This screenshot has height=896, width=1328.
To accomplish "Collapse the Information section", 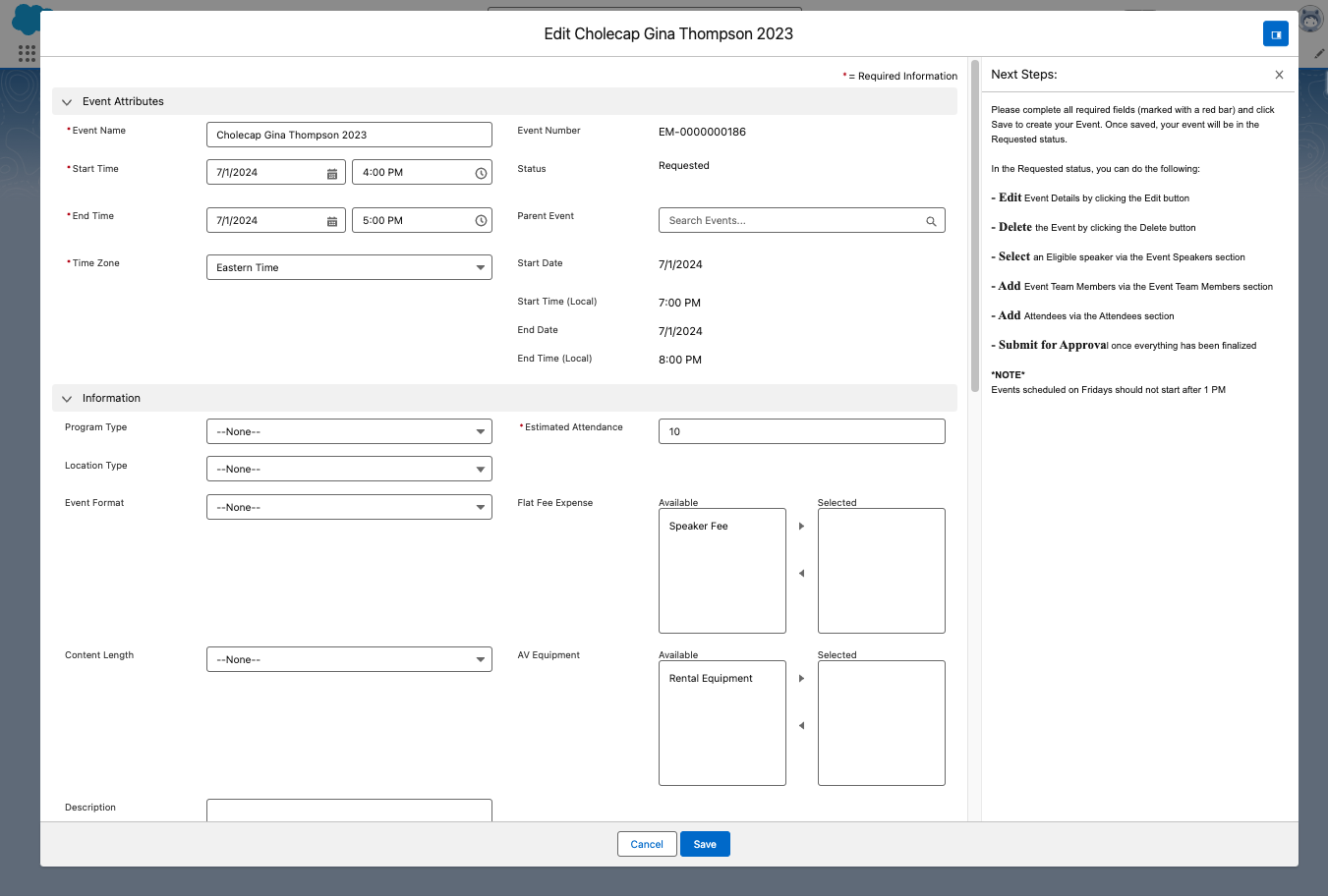I will coord(67,399).
